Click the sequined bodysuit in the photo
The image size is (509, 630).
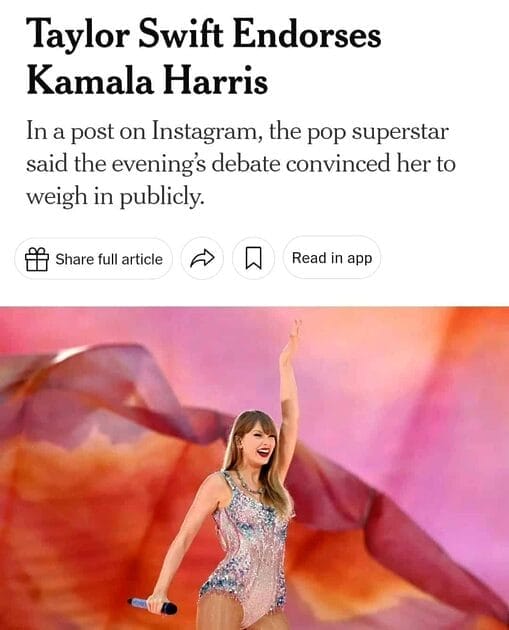click(249, 546)
